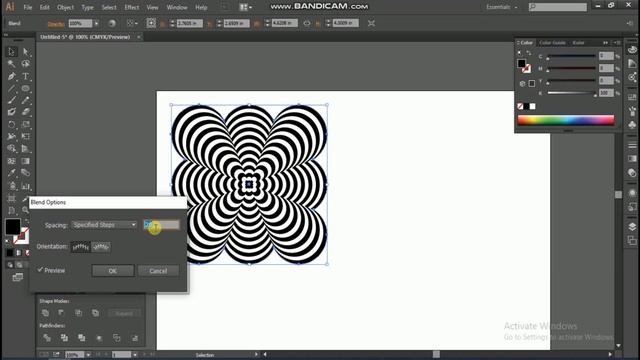Click the Exclude shape mode icon

coord(95,313)
